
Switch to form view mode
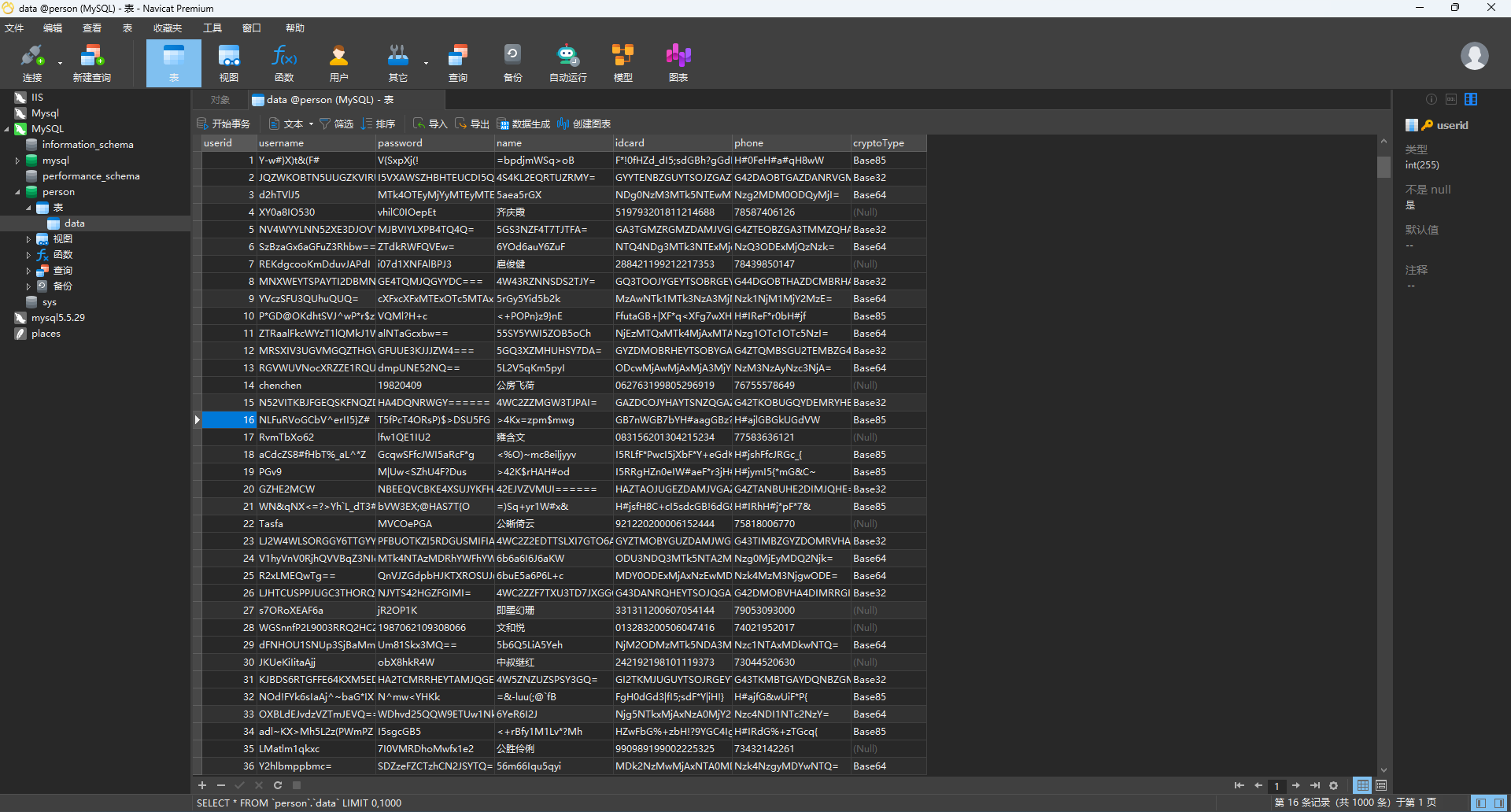(1381, 785)
